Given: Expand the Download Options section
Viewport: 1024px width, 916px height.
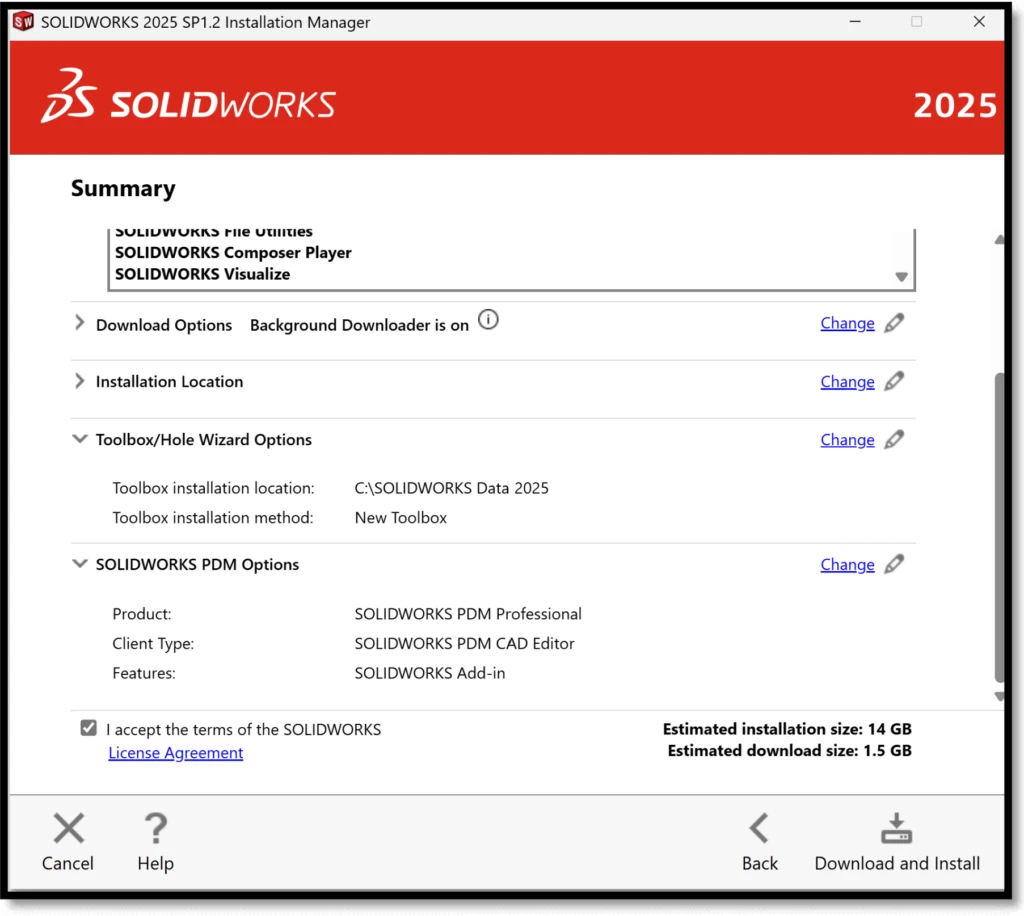Looking at the screenshot, I should point(80,323).
